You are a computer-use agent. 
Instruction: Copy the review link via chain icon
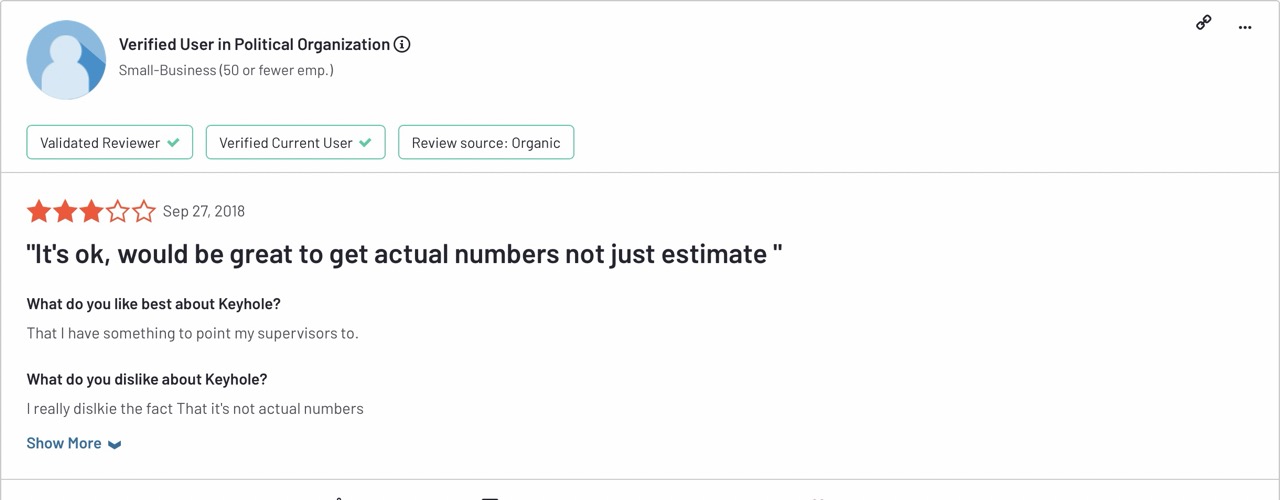coord(1204,23)
